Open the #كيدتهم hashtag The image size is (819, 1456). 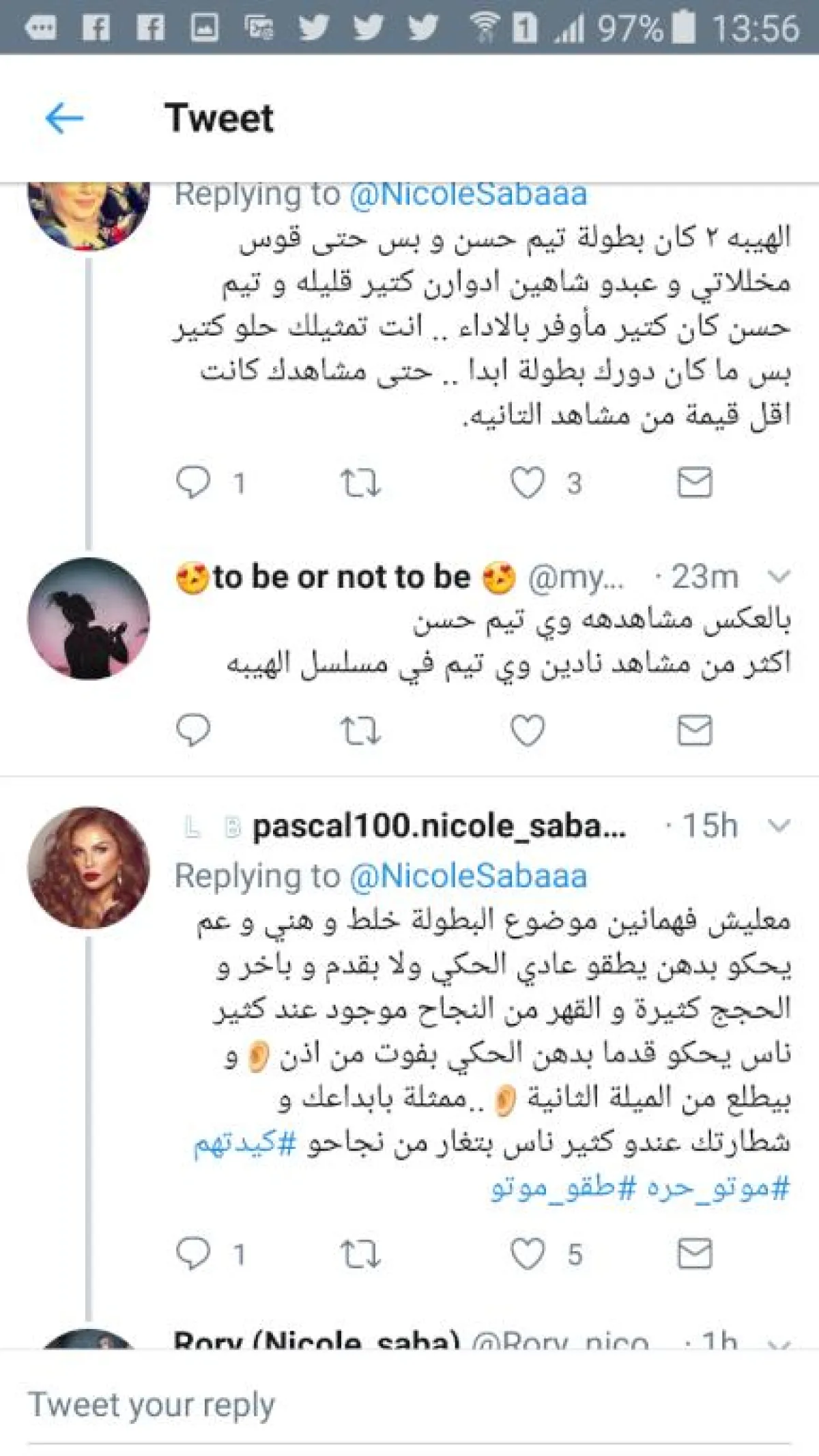click(x=246, y=1143)
